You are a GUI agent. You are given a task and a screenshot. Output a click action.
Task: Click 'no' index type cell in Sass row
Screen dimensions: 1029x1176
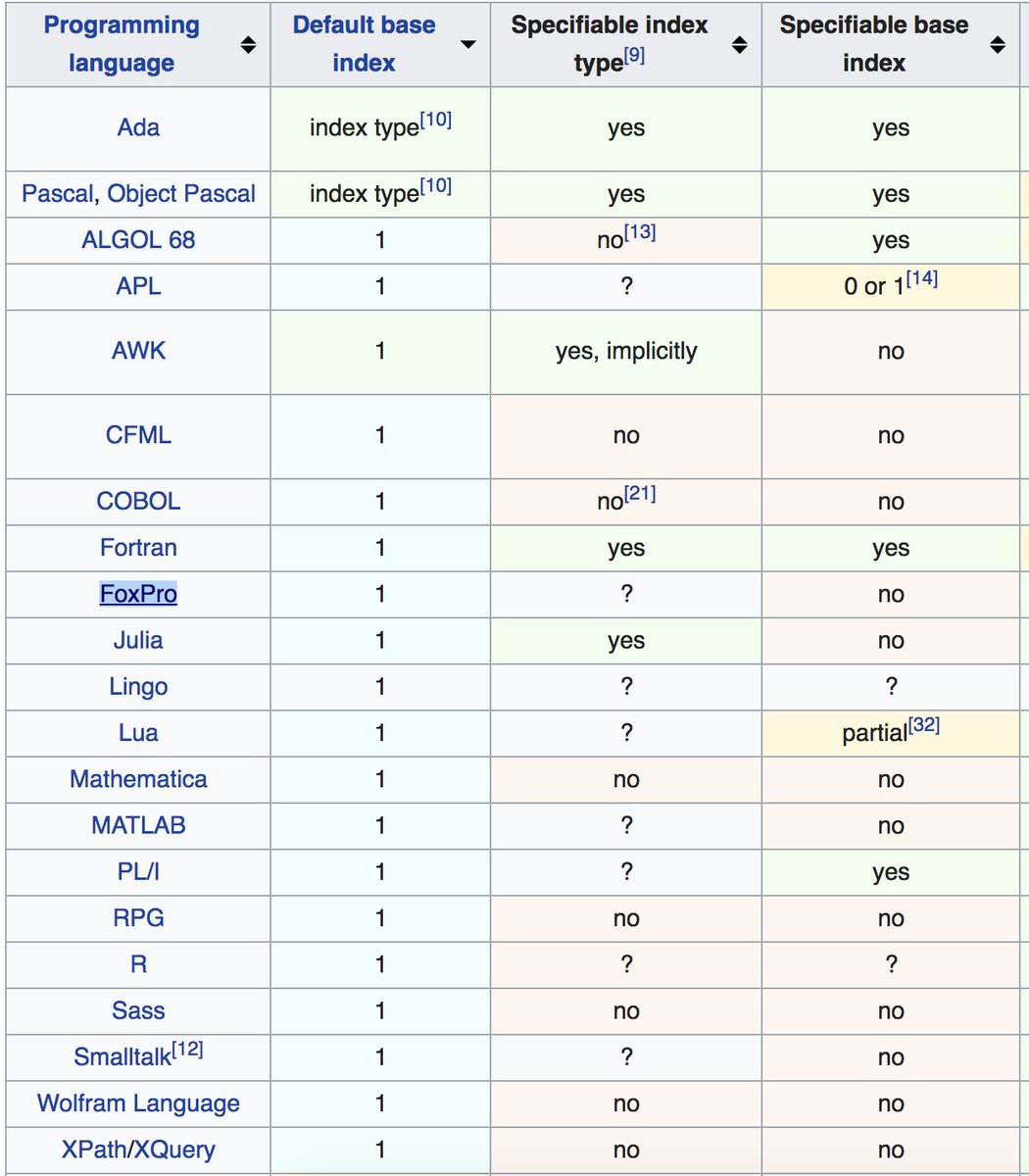pyautogui.click(x=626, y=1011)
